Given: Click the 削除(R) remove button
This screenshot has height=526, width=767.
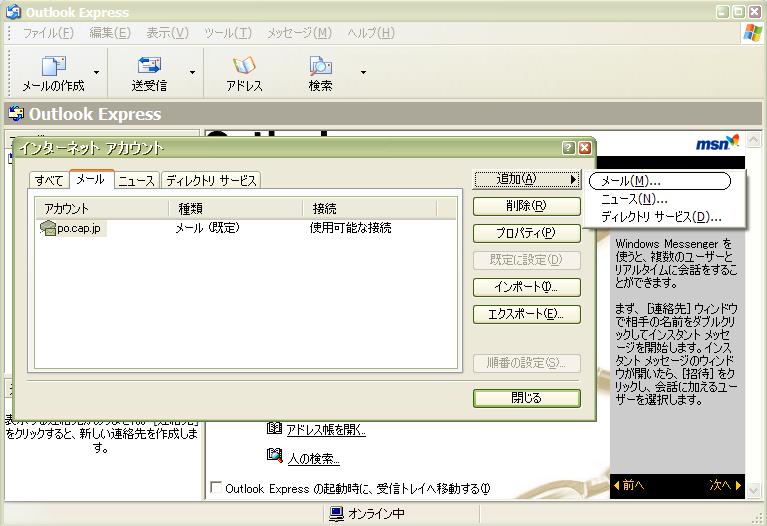Looking at the screenshot, I should click(527, 206).
